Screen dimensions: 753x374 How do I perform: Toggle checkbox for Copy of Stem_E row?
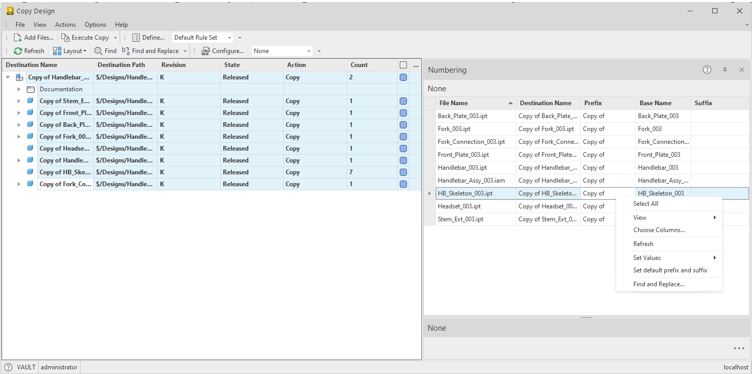coord(403,101)
